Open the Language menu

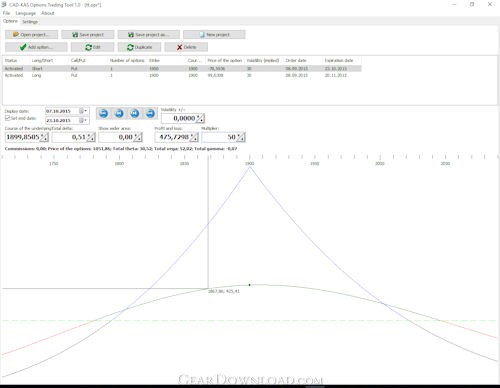25,13
